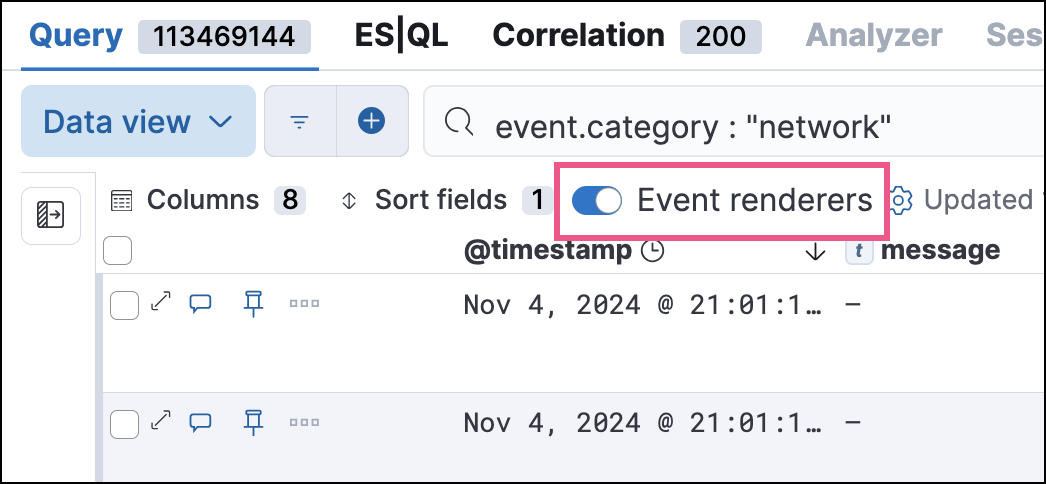The height and width of the screenshot is (484, 1046).
Task: Select the first event row checkbox
Action: 124,305
